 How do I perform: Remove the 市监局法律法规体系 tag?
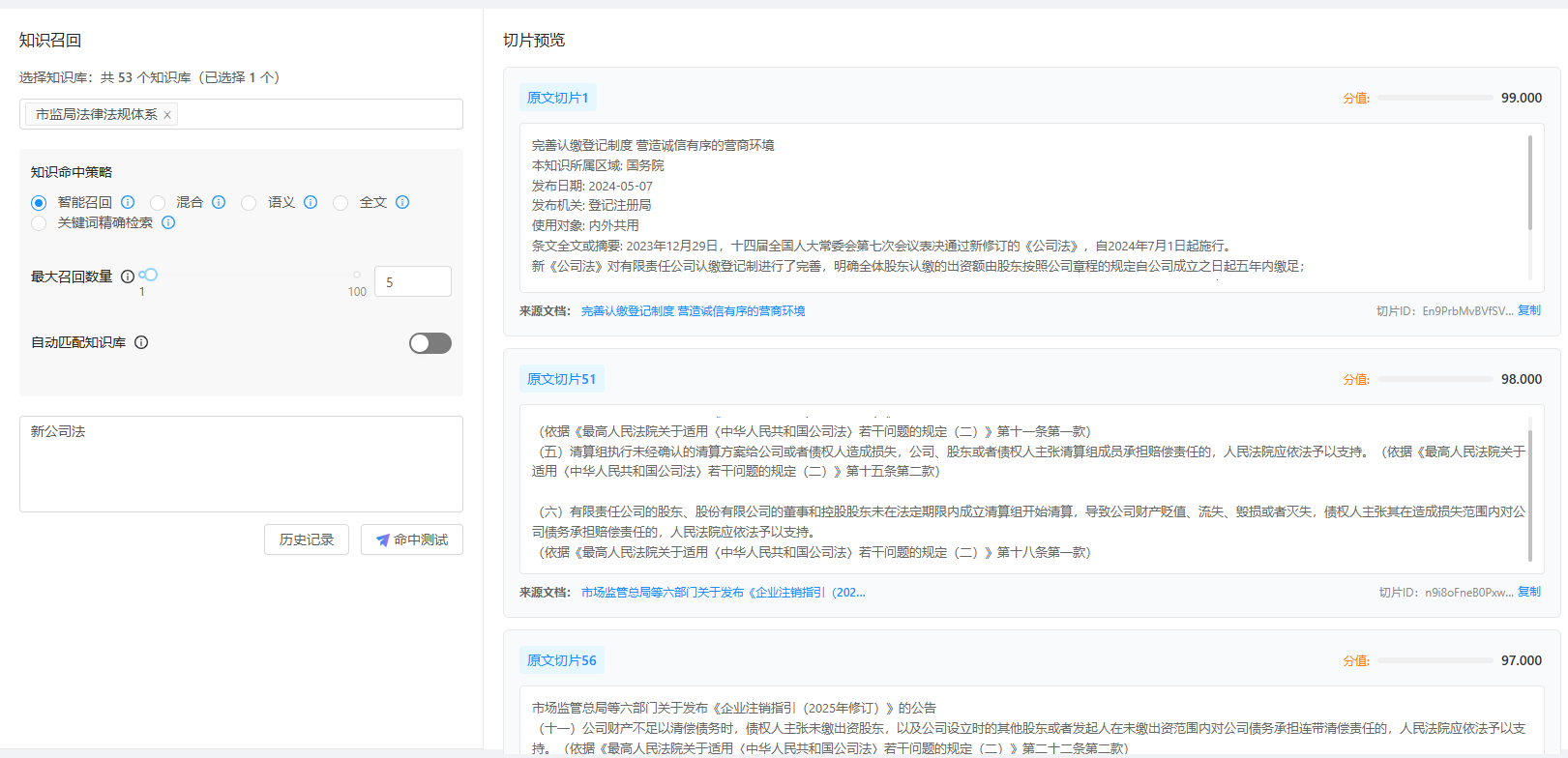(167, 115)
